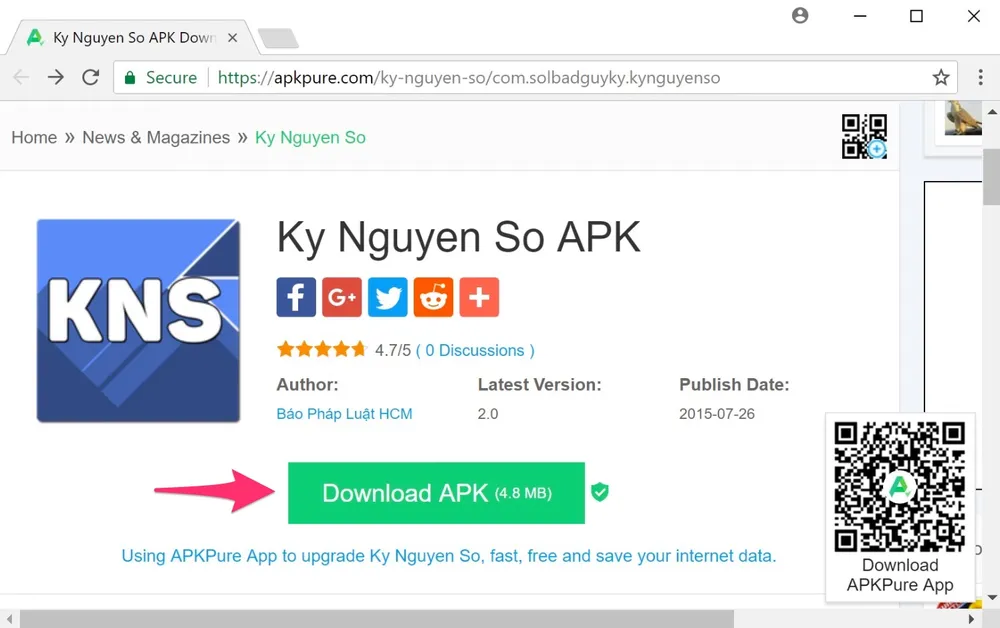The height and width of the screenshot is (628, 1000).
Task: Click the scroll-down arrow on right
Action: [x=992, y=597]
